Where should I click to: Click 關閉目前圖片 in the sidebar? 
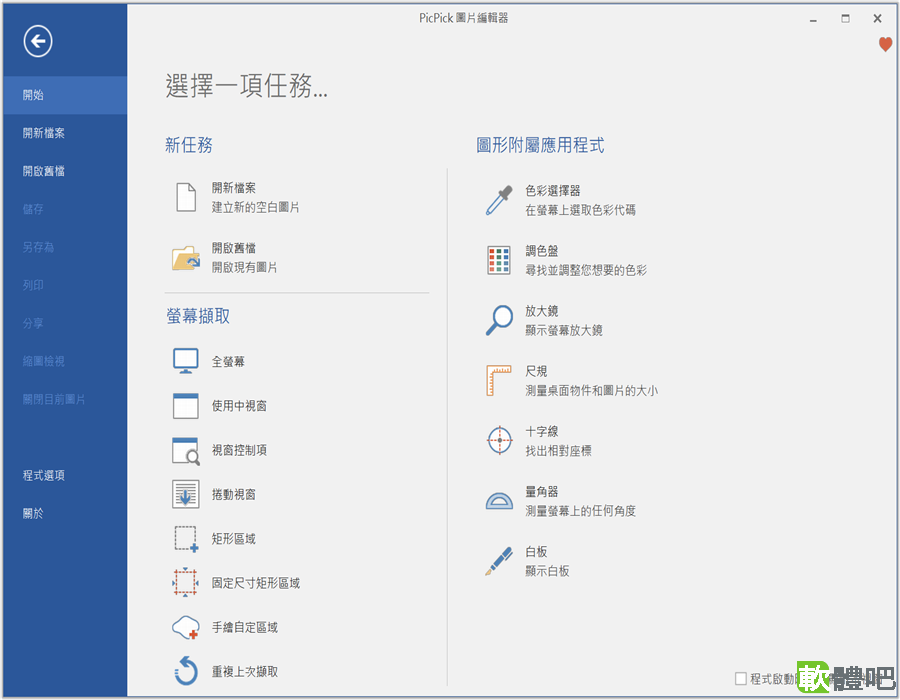(65, 399)
